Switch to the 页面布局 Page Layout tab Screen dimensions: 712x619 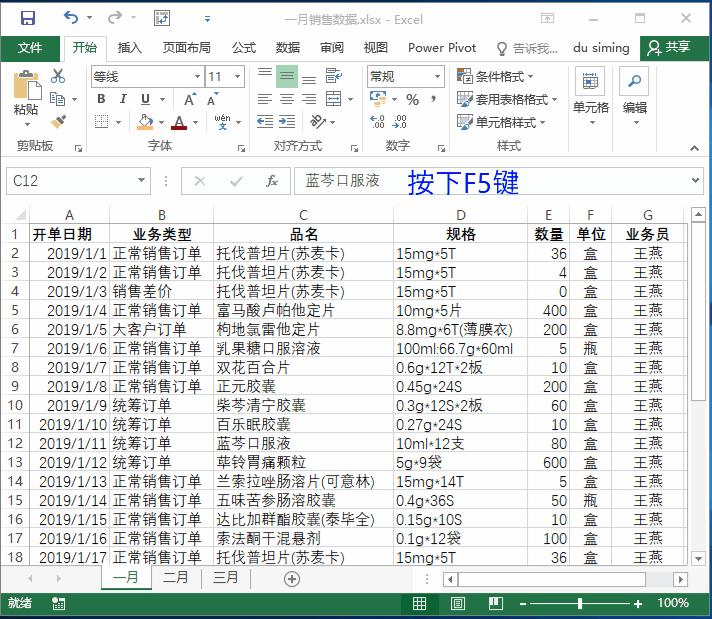(187, 48)
